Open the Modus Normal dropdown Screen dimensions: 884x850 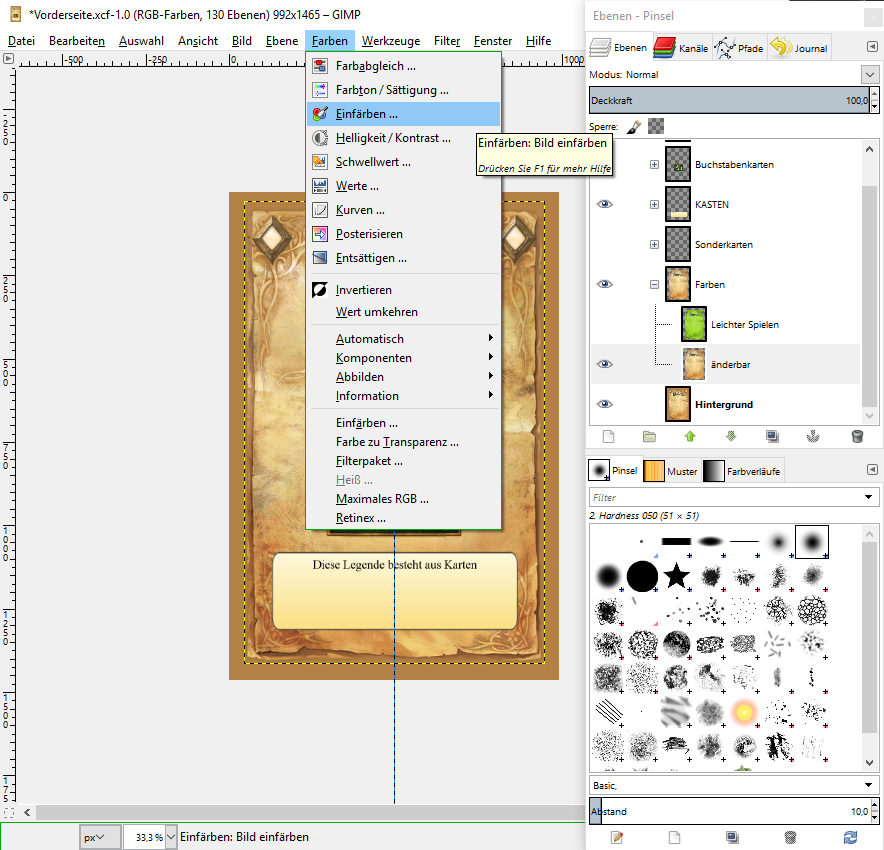pyautogui.click(x=868, y=74)
